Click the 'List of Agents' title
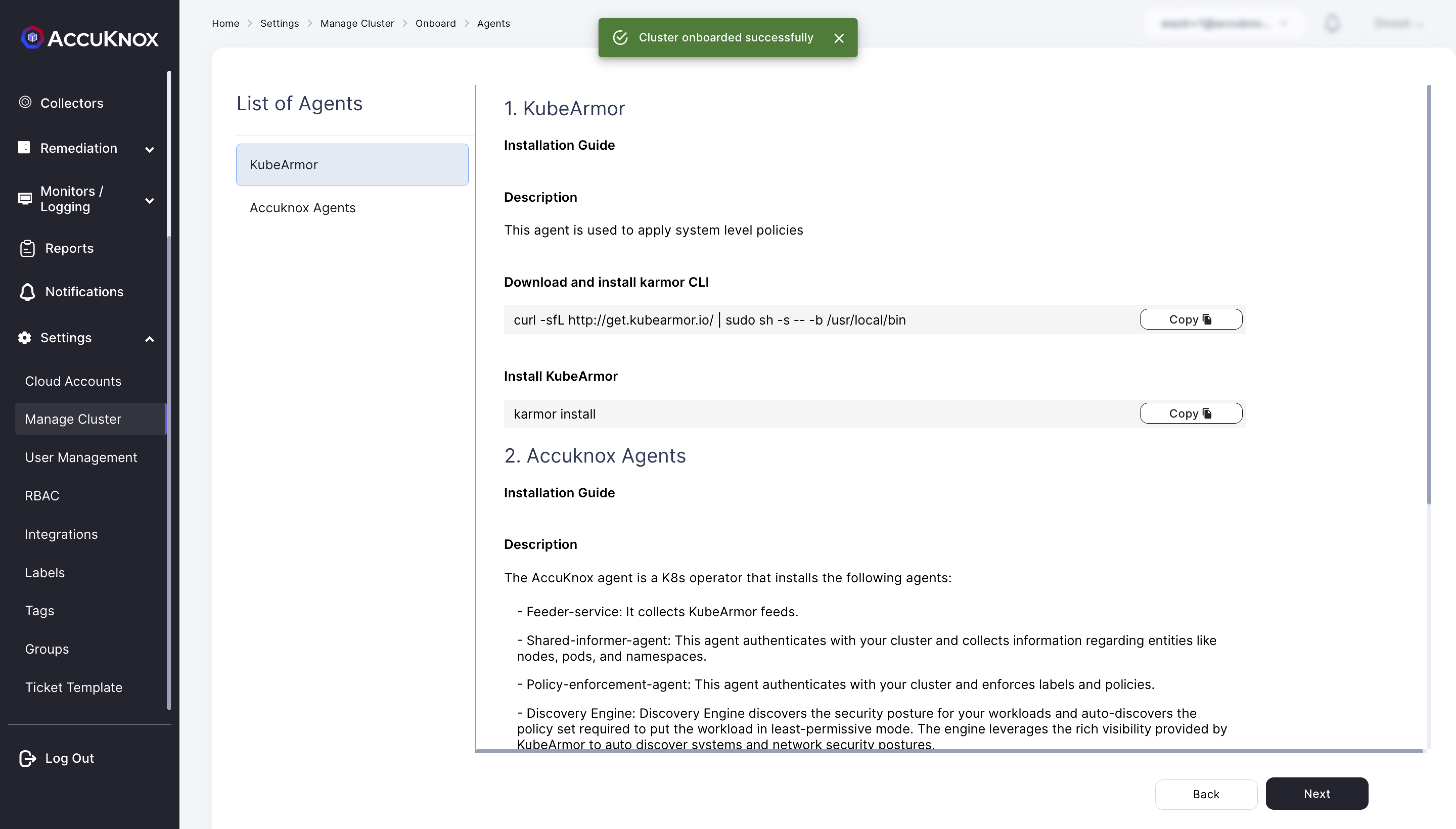1456x829 pixels. [x=299, y=103]
